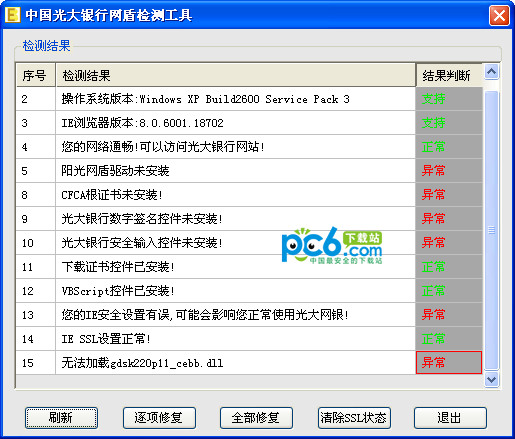The image size is (515, 439).
Task: Select row IE SSL设置正常!
Action: pyautogui.click(x=249, y=339)
